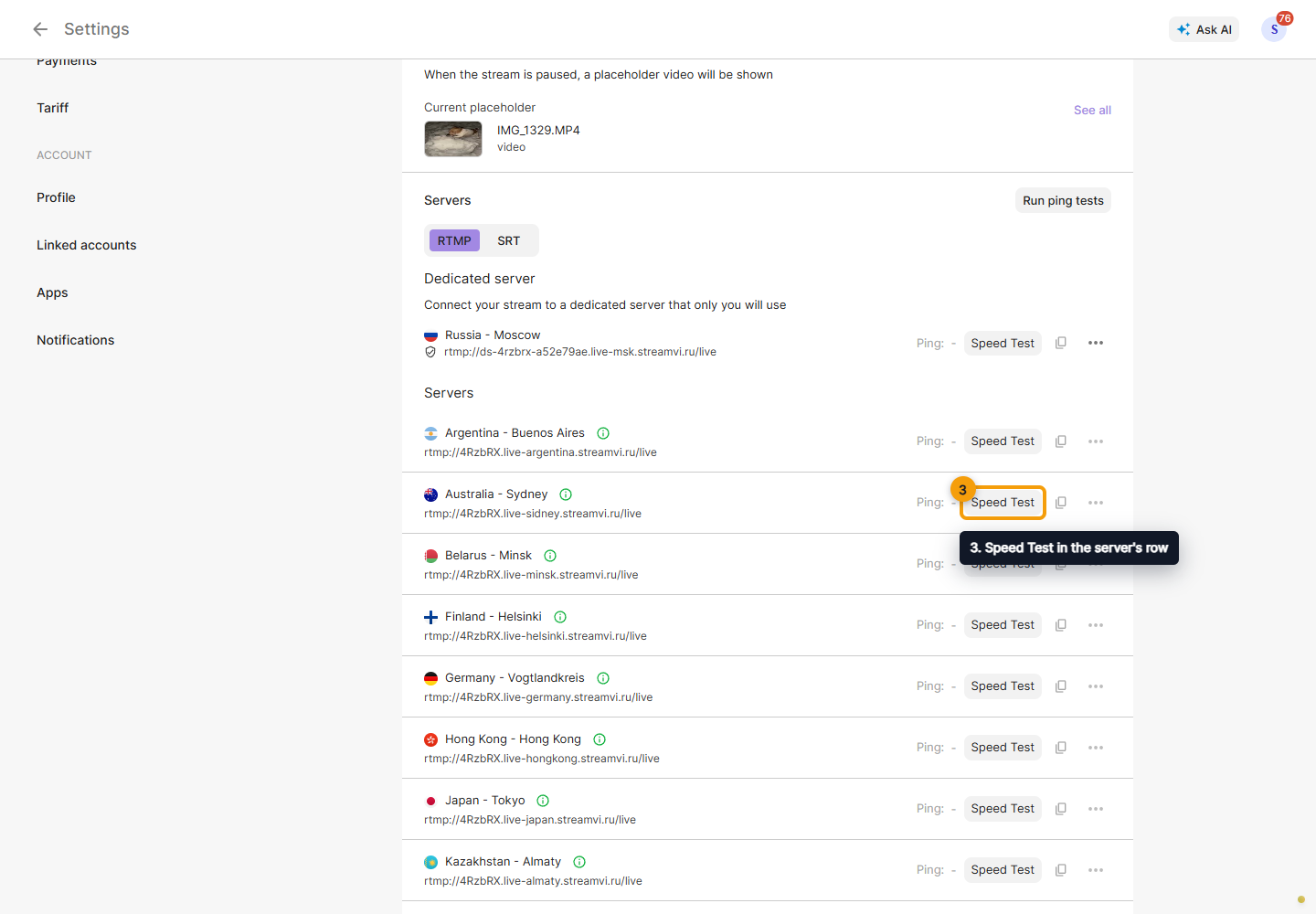The height and width of the screenshot is (914, 1316).
Task: Copy the Australia - Sydney server URL
Action: 1061,503
